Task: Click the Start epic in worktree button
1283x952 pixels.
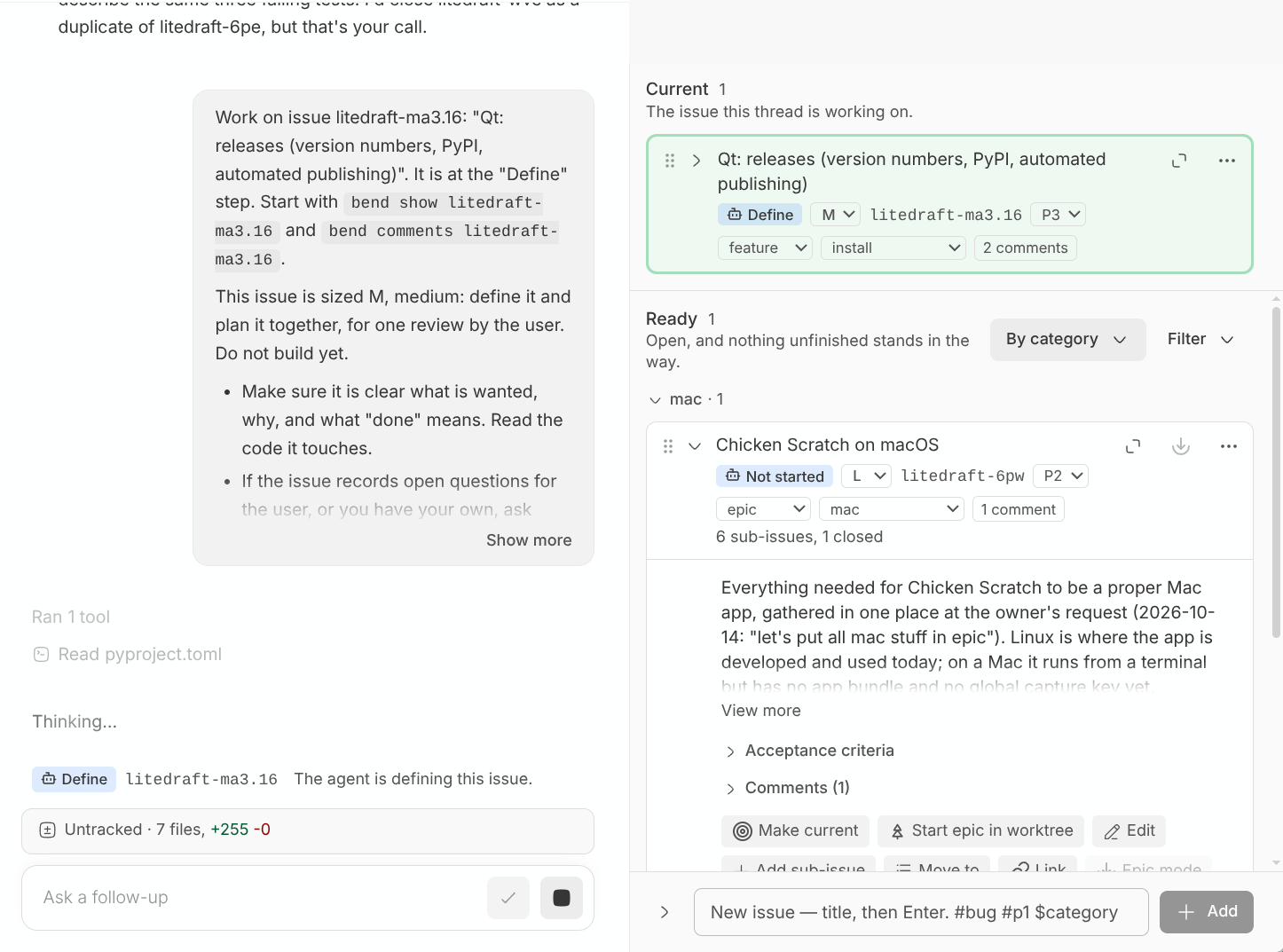Action: tap(980, 830)
